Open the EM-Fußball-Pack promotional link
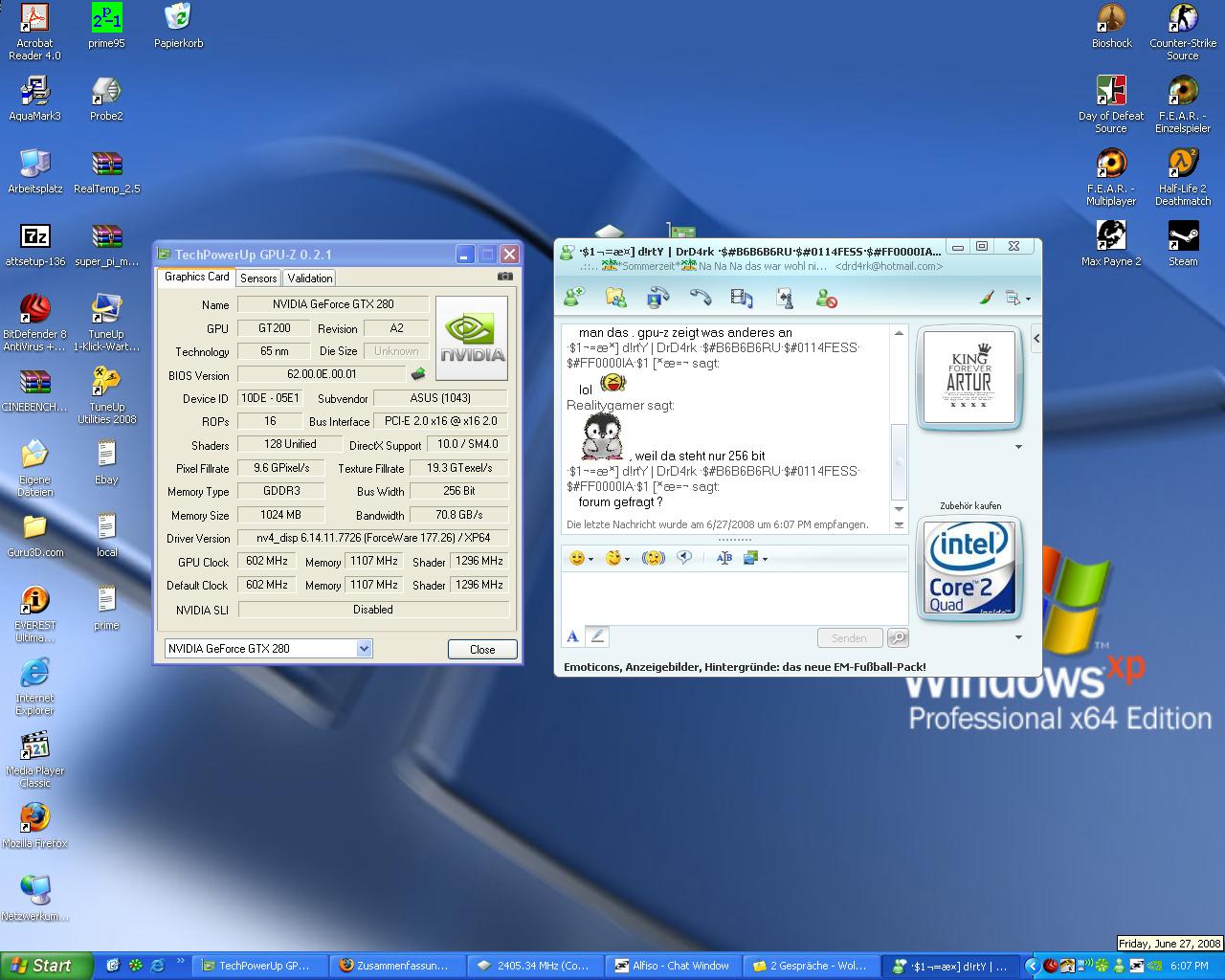This screenshot has height=980, width=1225. (x=745, y=667)
